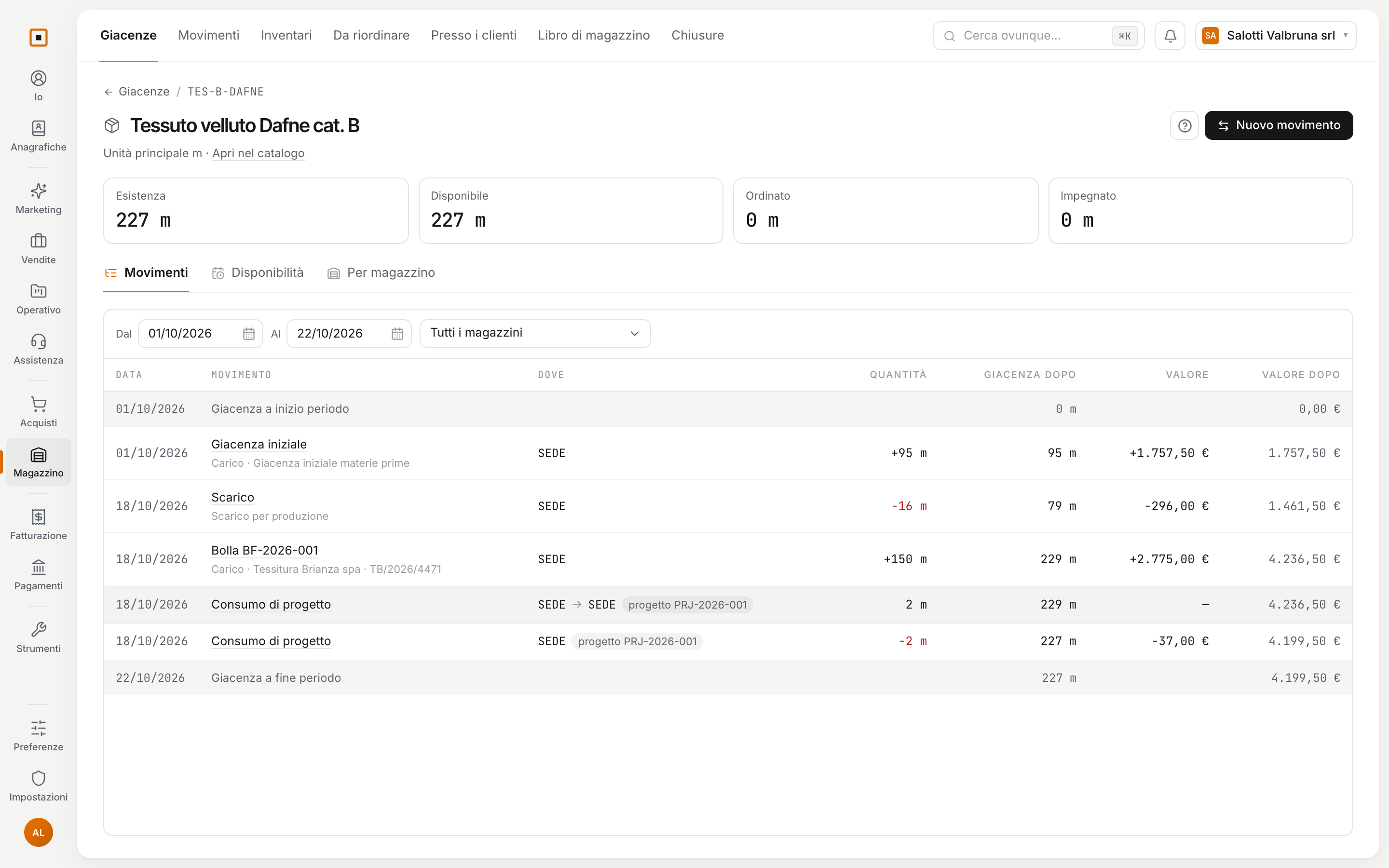Select Magazzino in sidebar

(x=39, y=462)
